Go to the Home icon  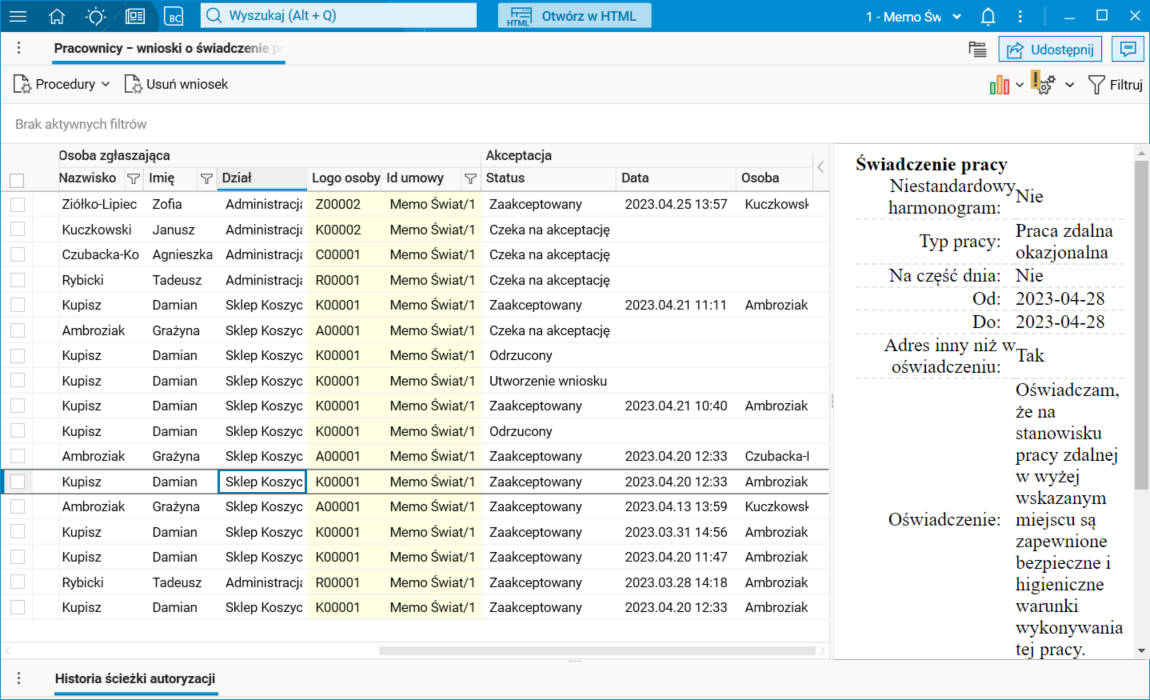coord(56,15)
